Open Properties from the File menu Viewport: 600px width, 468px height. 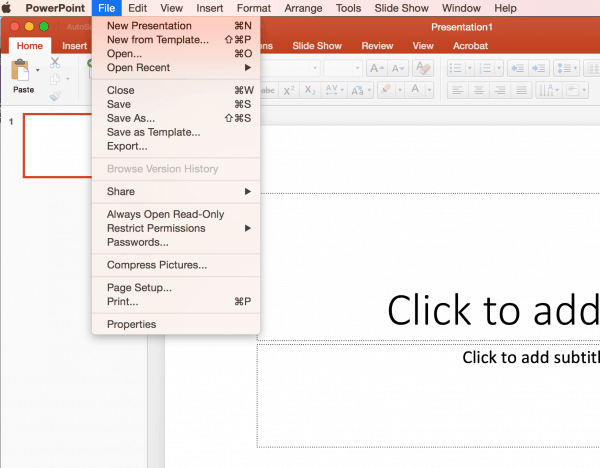coord(176,325)
